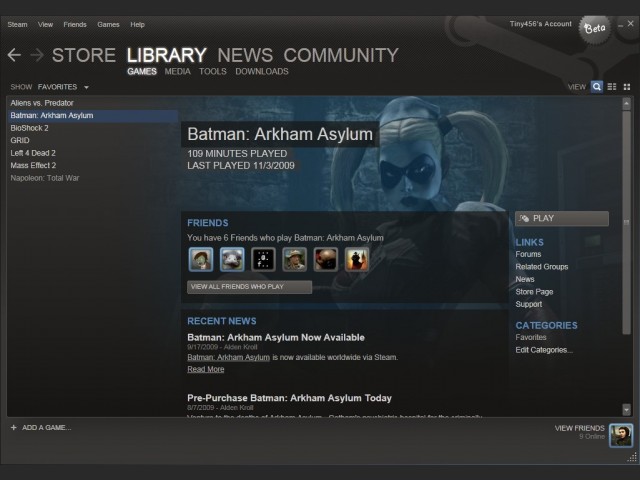Switch to list view icon
This screenshot has height=480, width=640.
coord(612,87)
